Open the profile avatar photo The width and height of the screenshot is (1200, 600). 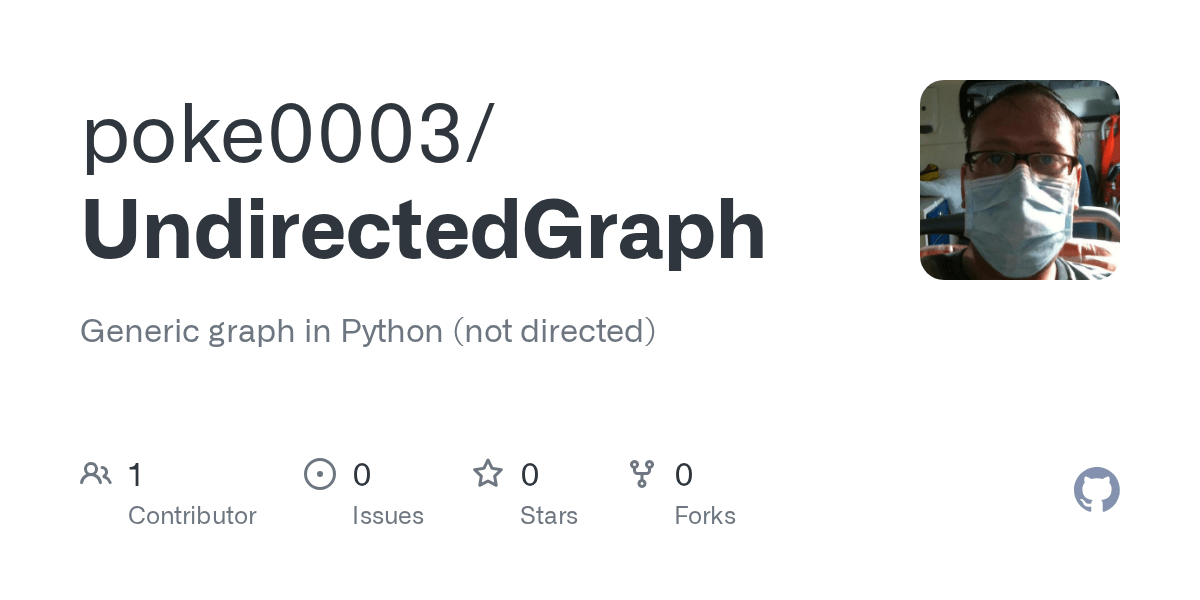click(1020, 180)
